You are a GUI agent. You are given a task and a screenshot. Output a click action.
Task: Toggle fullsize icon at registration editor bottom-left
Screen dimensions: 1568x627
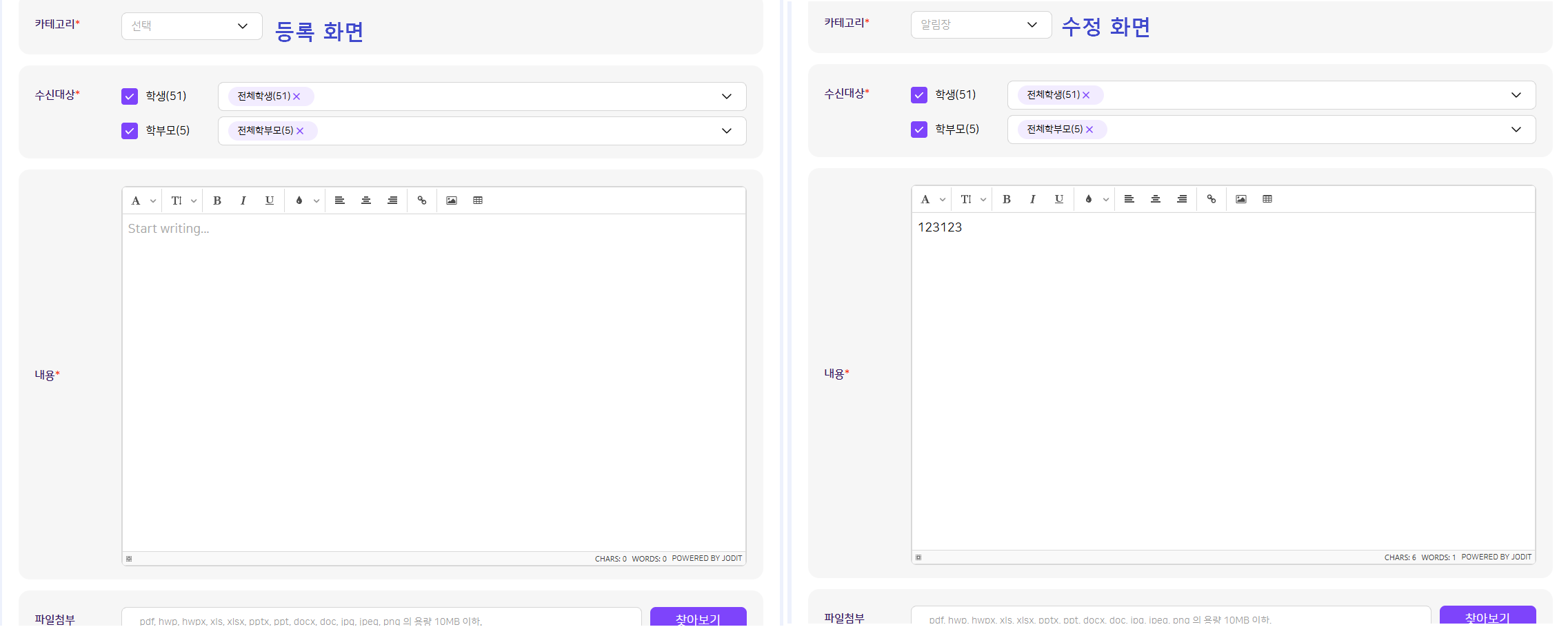pyautogui.click(x=129, y=559)
